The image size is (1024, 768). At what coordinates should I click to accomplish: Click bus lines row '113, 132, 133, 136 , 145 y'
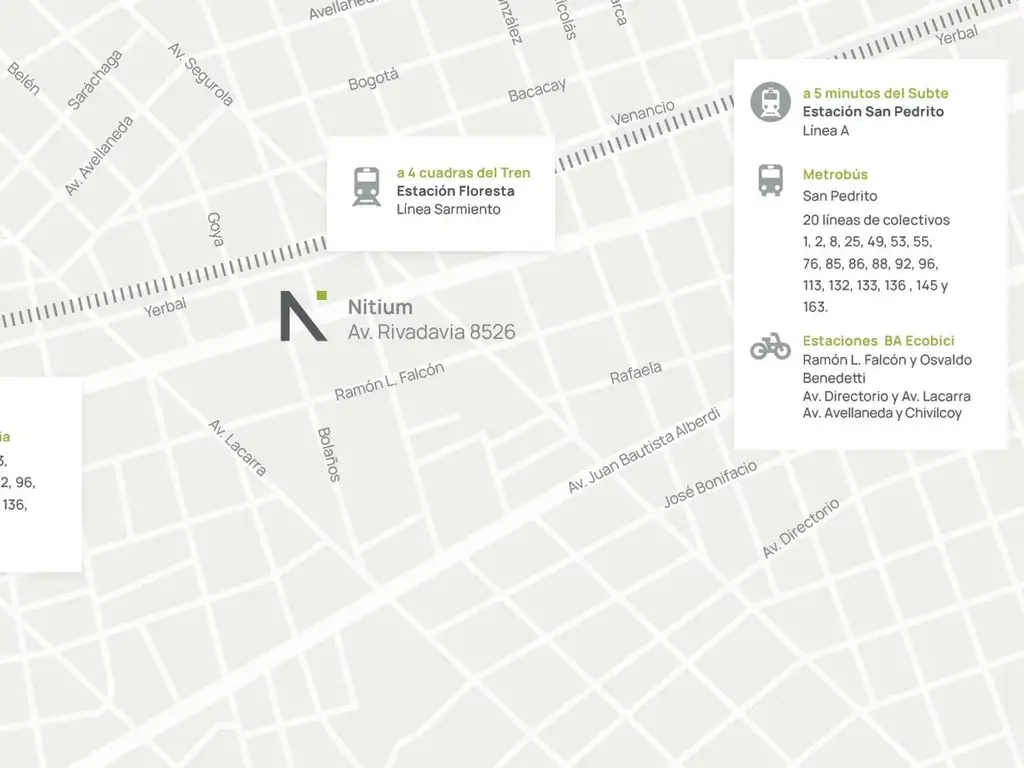(x=875, y=285)
